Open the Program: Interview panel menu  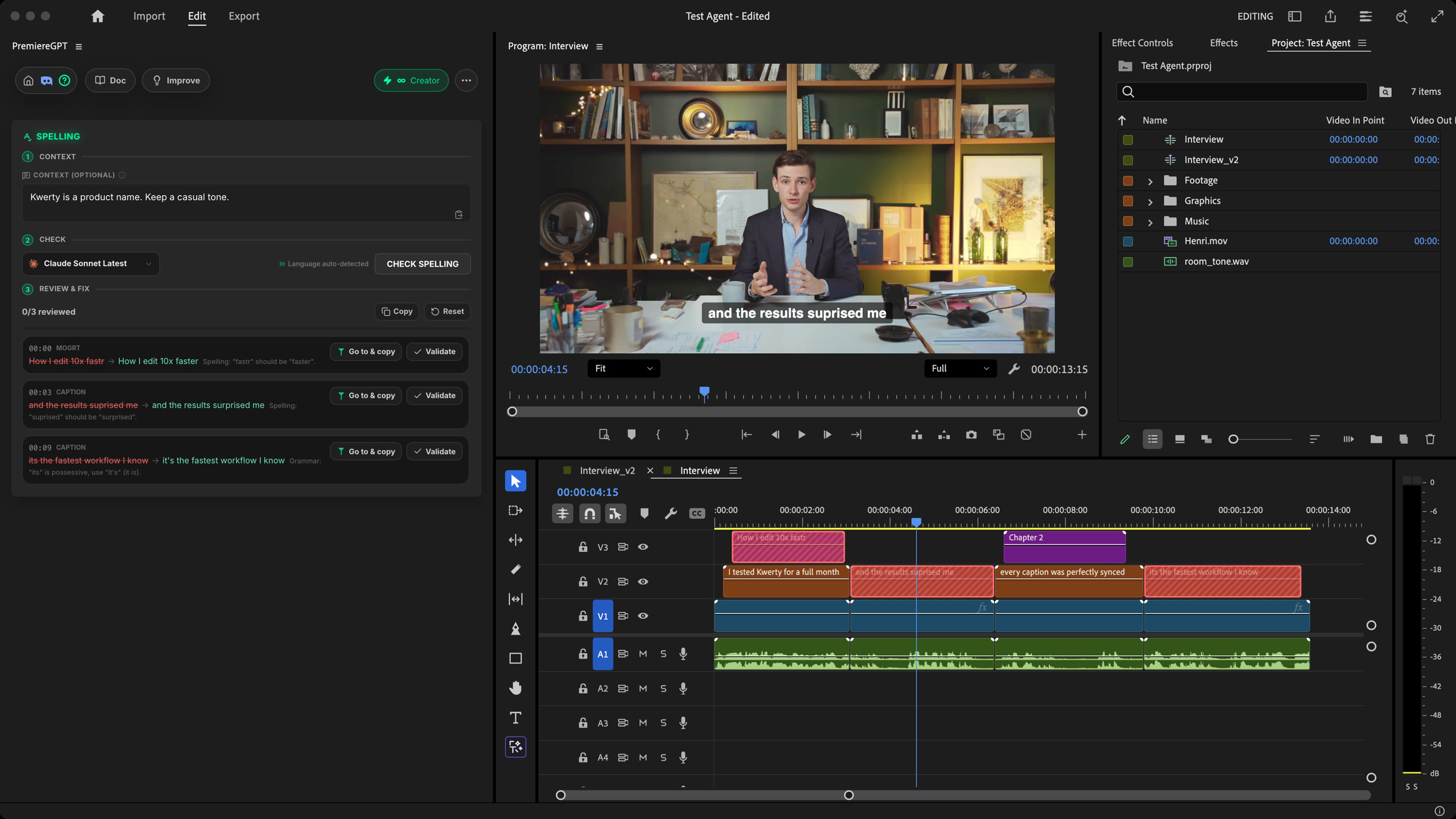tap(599, 47)
